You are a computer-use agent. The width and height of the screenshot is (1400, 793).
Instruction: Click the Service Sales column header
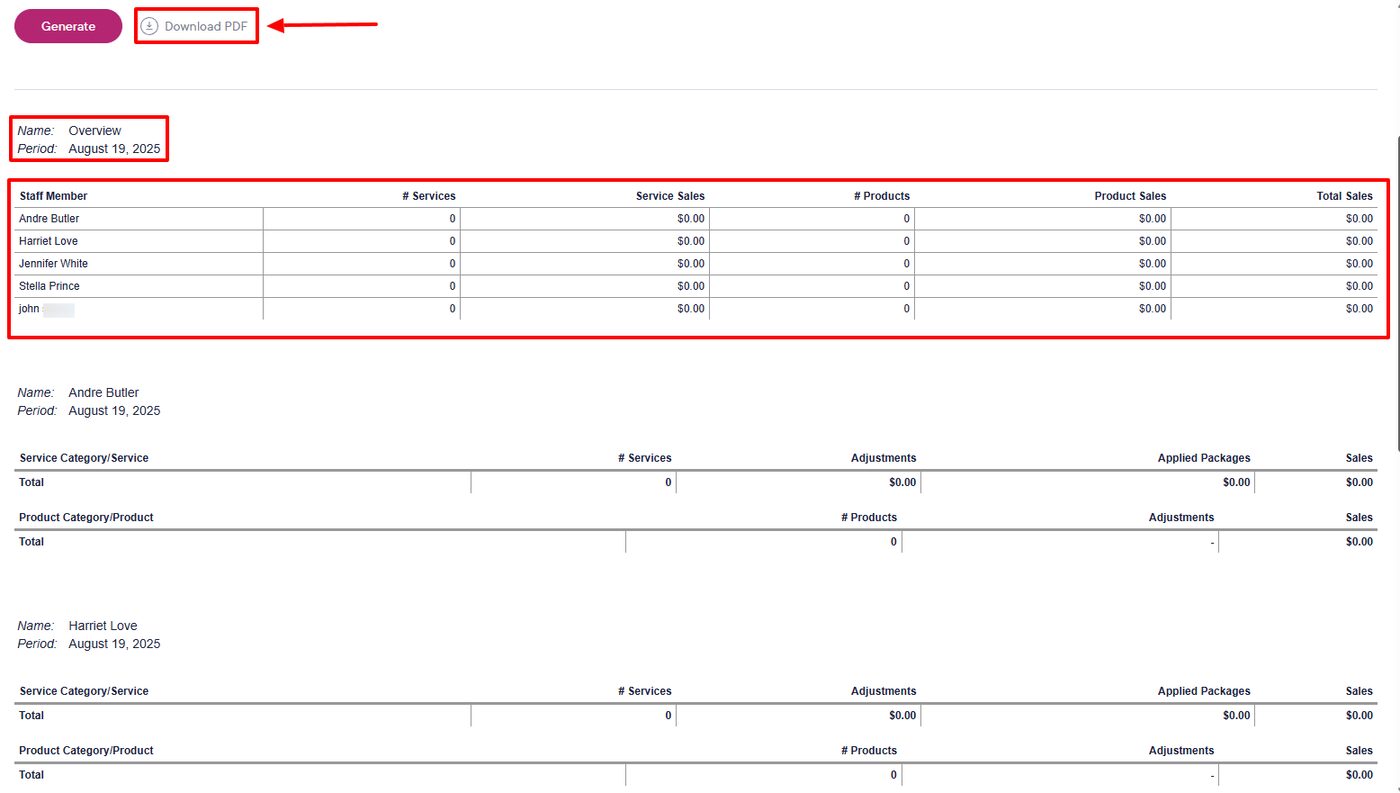(x=671, y=196)
